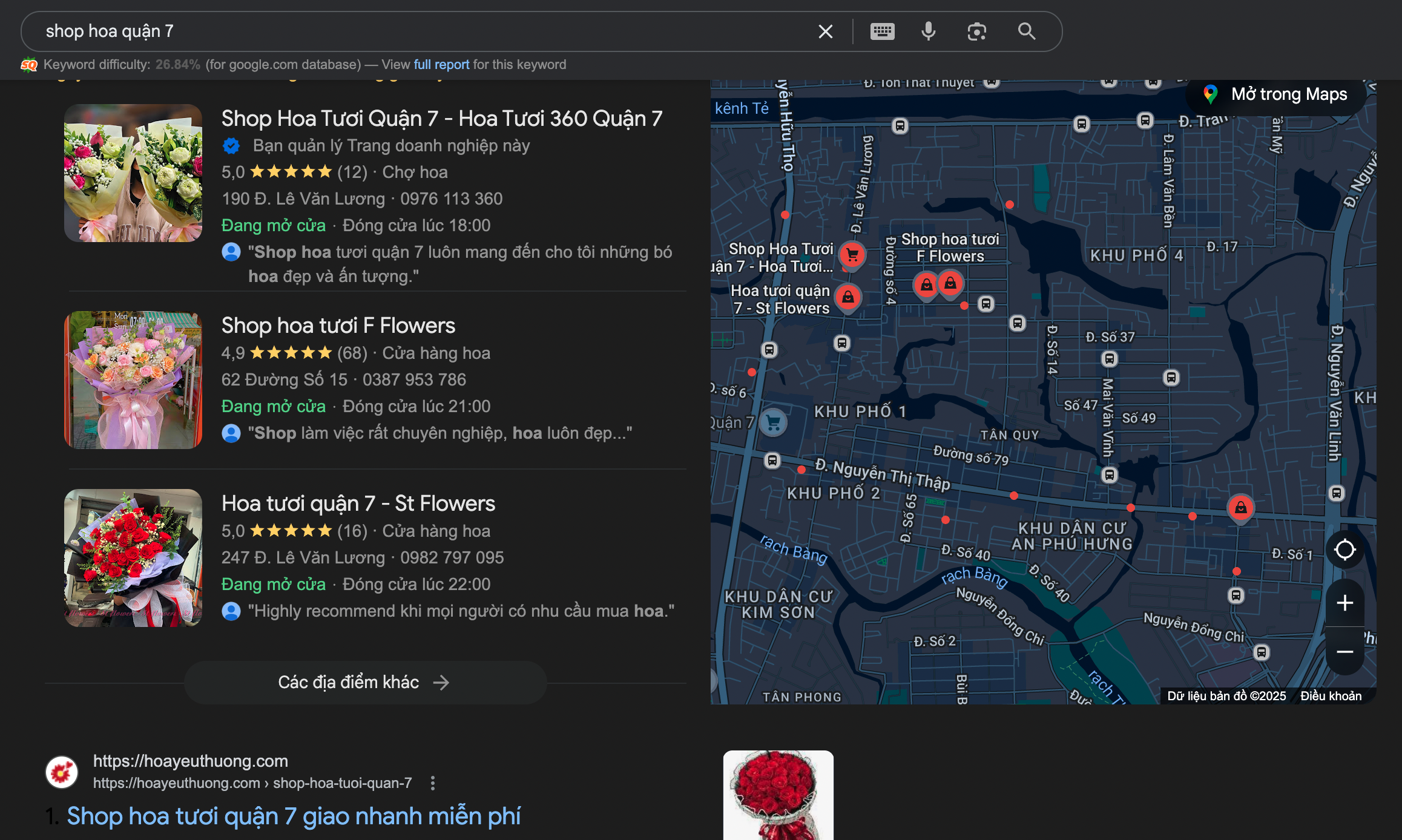Image resolution: width=1402 pixels, height=840 pixels.
Task: Open the three-dot menu for hoayeuthuong result
Action: (432, 783)
